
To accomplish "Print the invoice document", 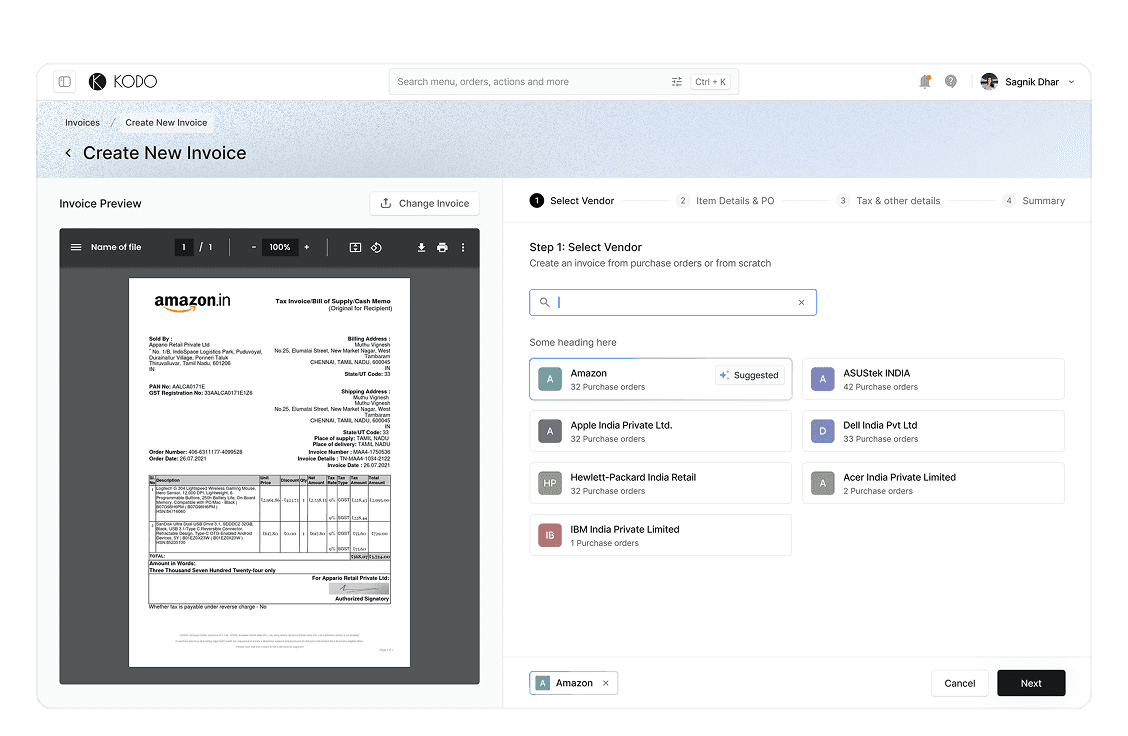I will [x=442, y=247].
